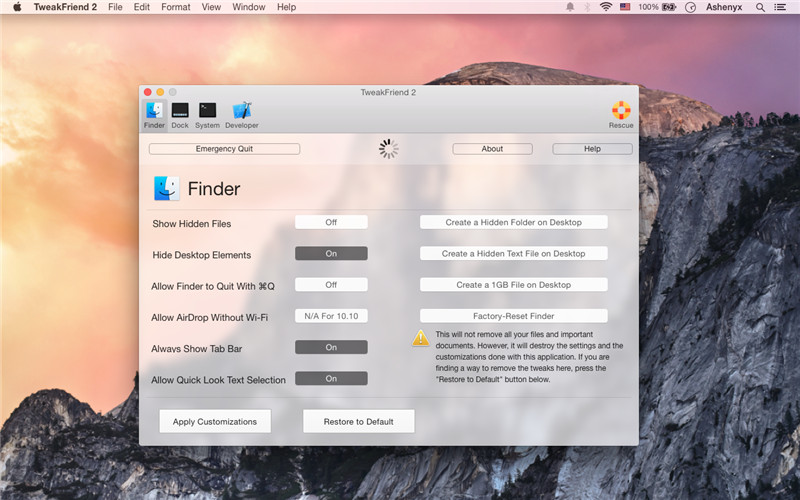This screenshot has width=800, height=500.
Task: Open the TweakFriend 2 app menu
Action: [x=65, y=7]
